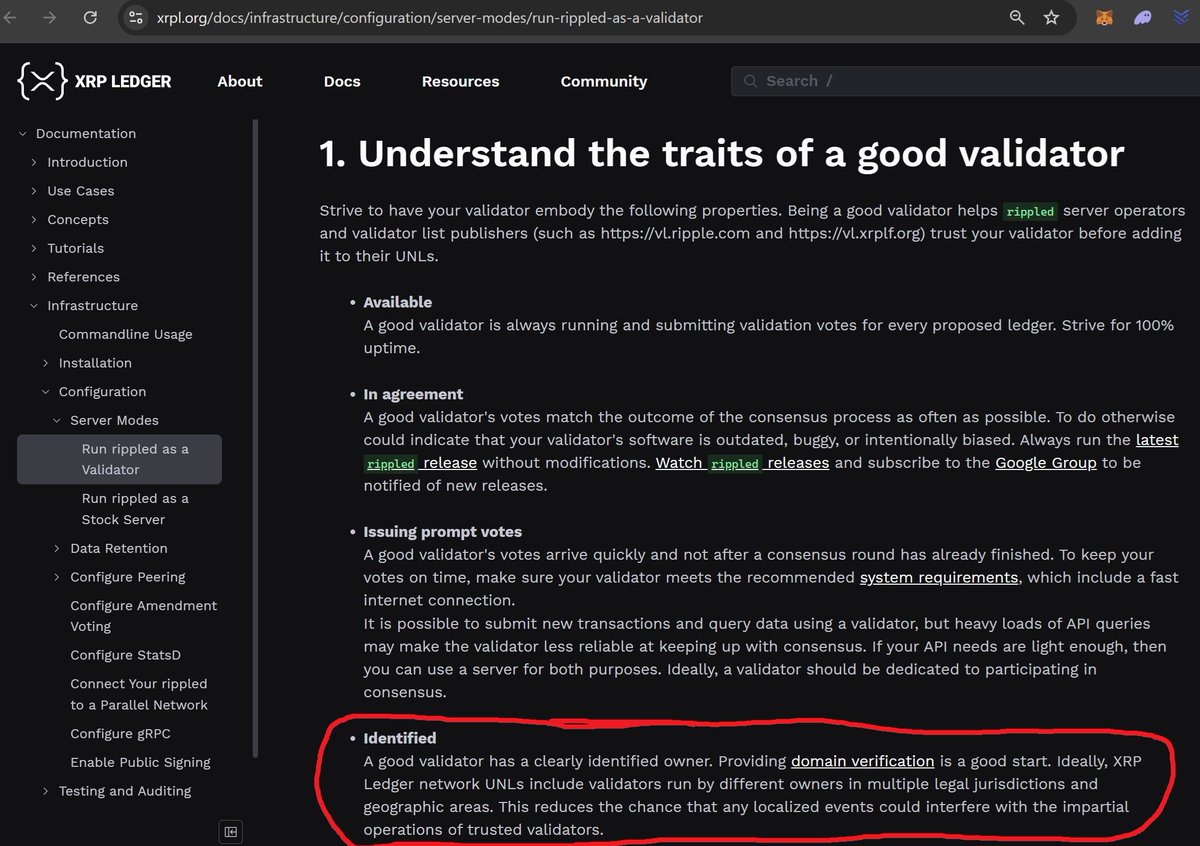
Task: Click the 'Issuing prompt votes' bullet heading
Action: [443, 532]
